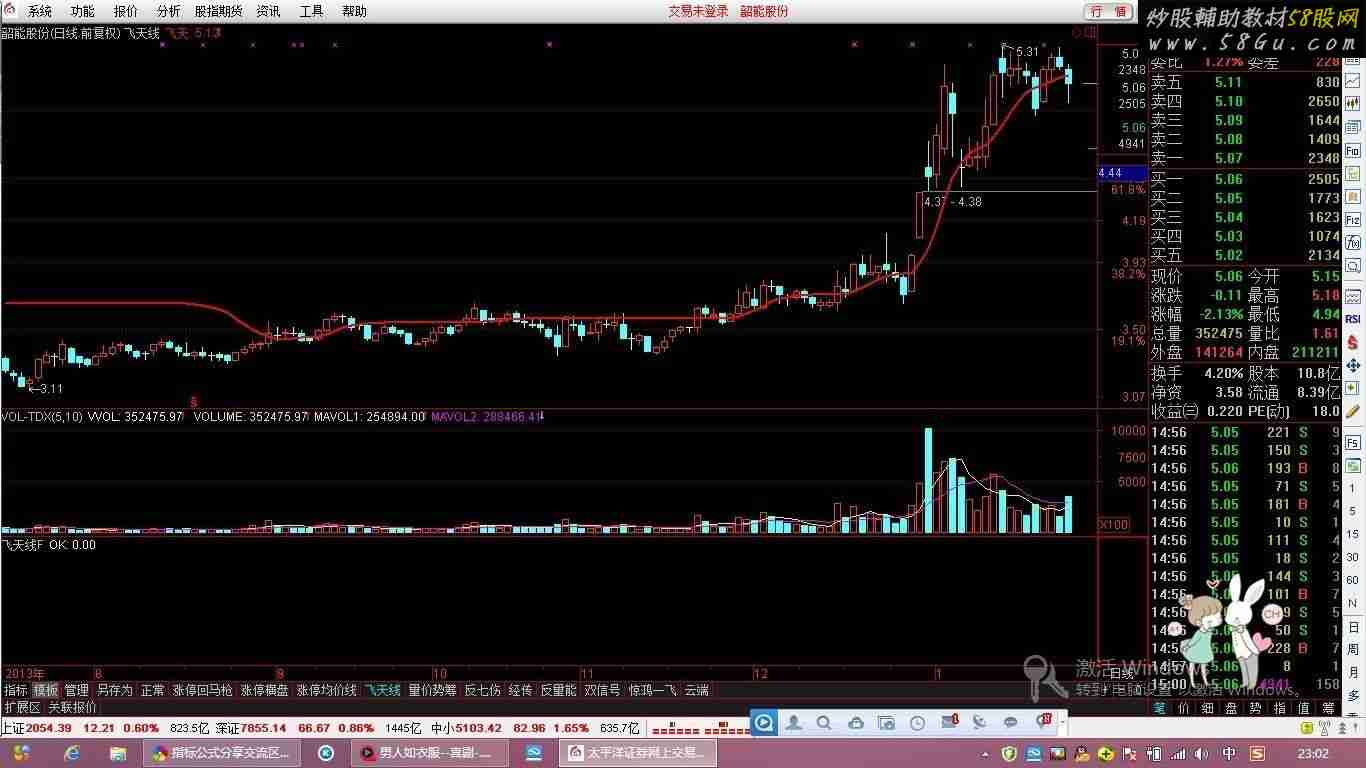
Task: Open the 资讯 menu
Action: [268, 11]
